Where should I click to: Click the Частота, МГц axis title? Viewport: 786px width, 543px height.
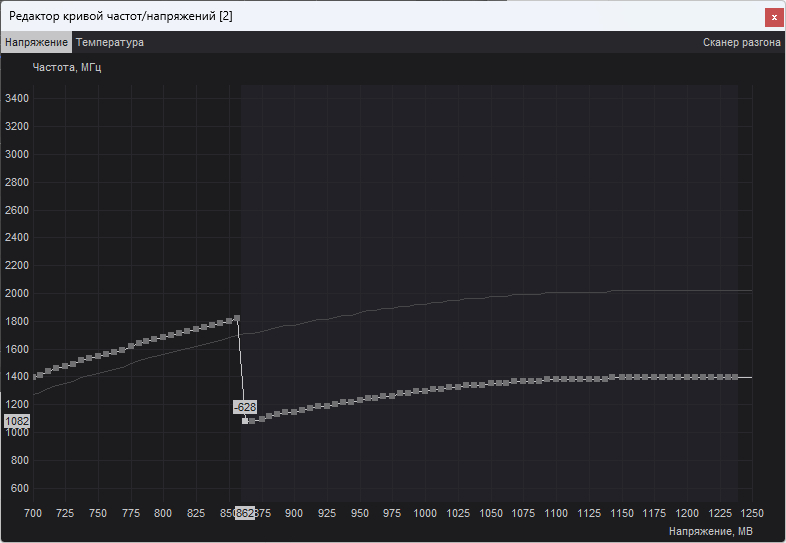click(67, 68)
